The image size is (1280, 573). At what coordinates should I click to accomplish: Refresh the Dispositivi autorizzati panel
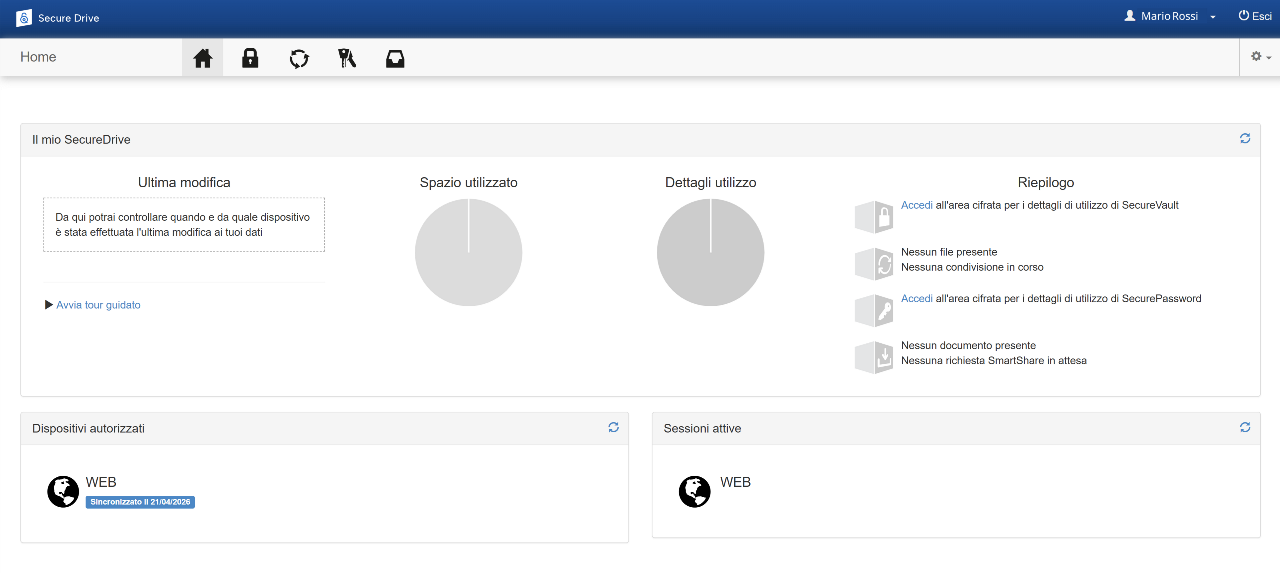tap(614, 427)
